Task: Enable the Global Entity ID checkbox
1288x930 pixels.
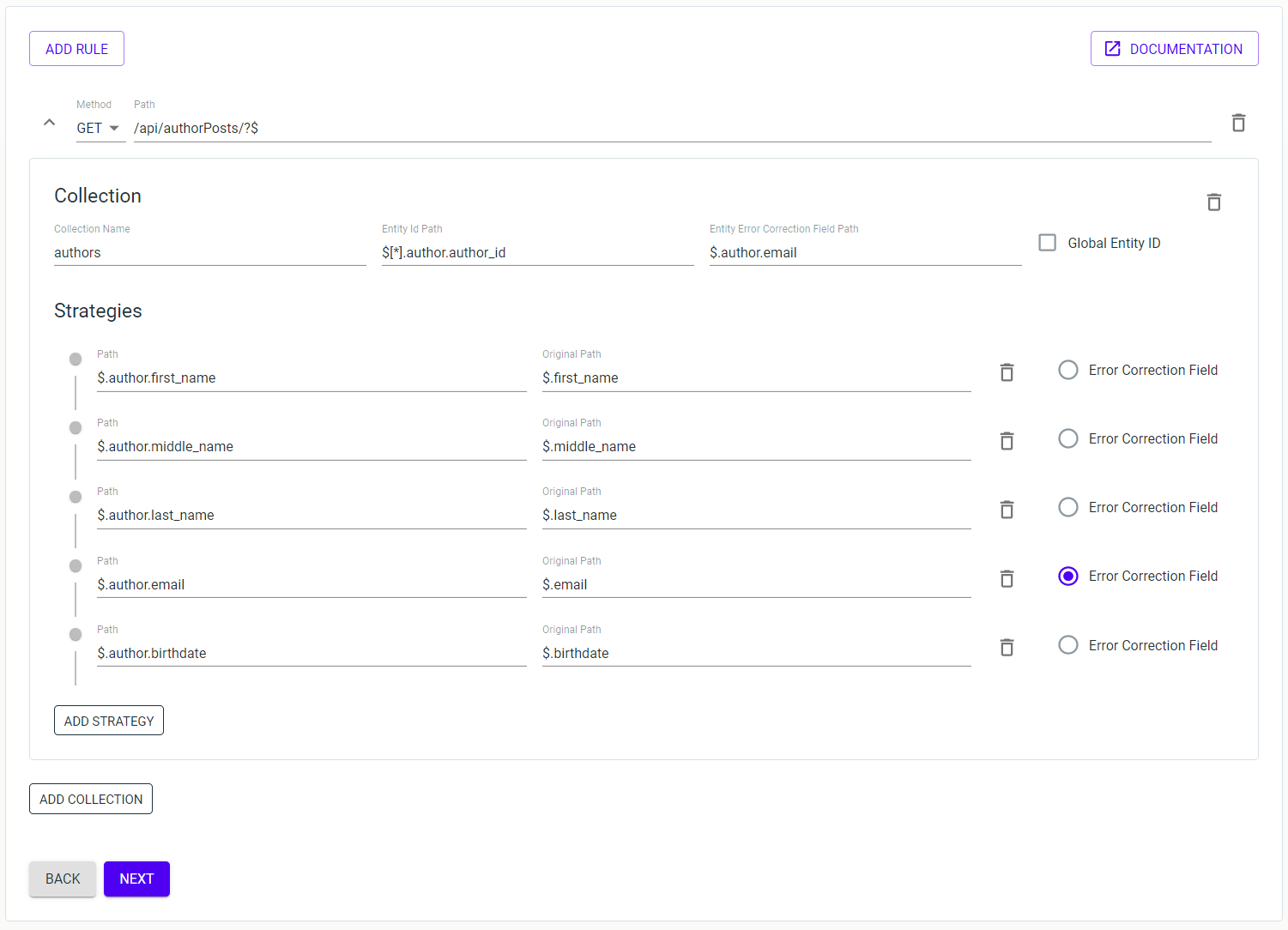Action: coord(1048,243)
